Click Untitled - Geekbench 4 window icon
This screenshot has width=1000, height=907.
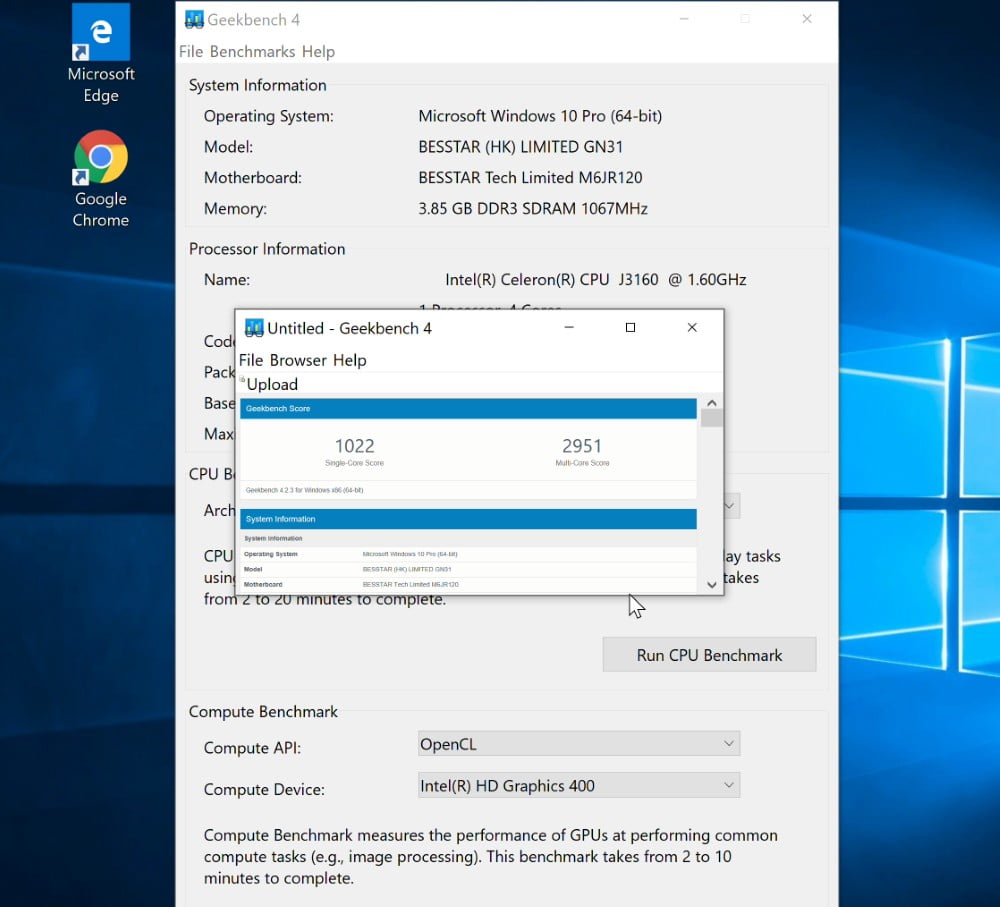tap(254, 328)
